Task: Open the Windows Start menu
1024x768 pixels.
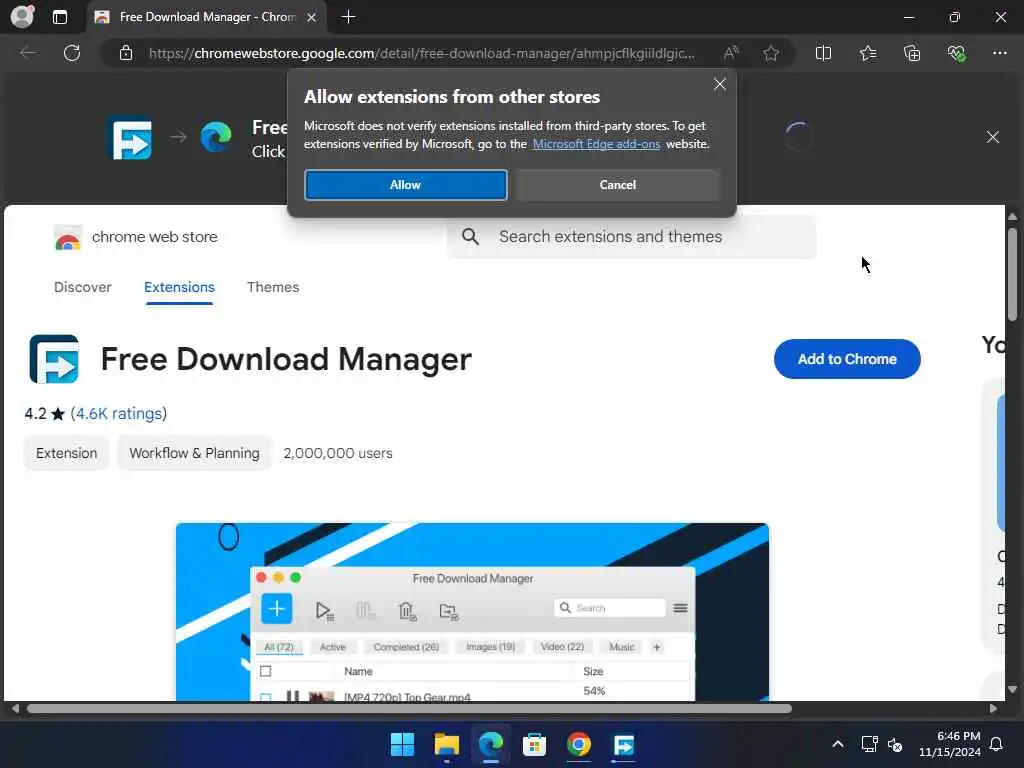Action: 402,744
